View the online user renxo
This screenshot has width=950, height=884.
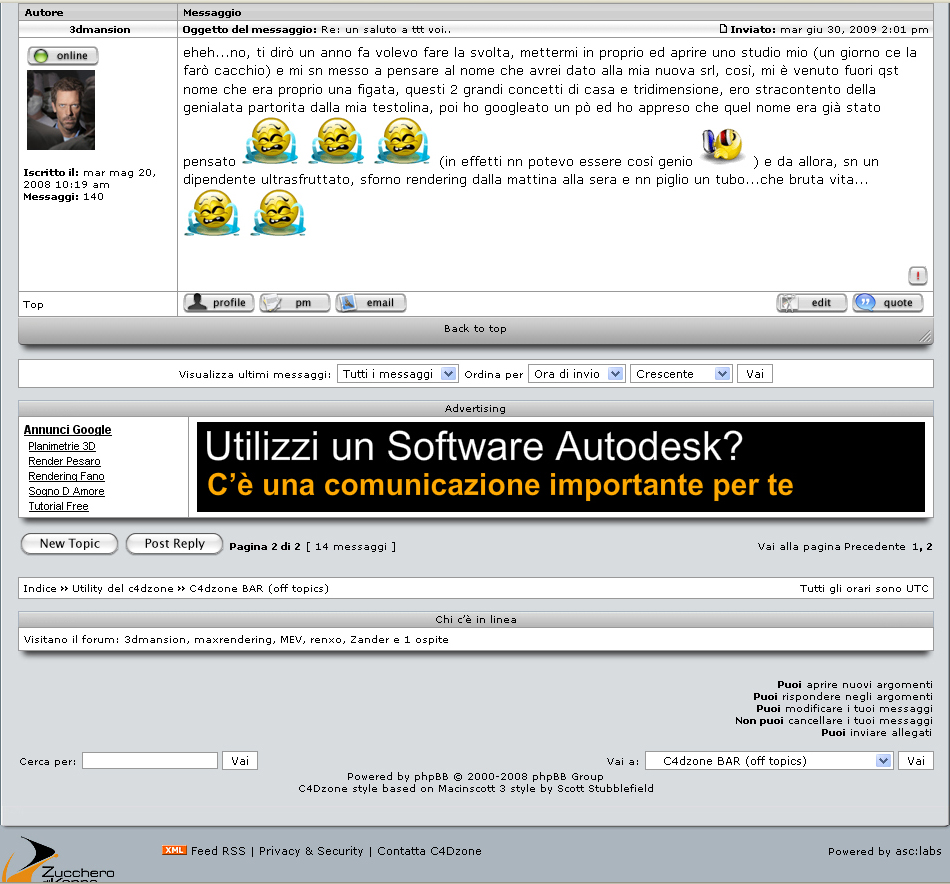pyautogui.click(x=326, y=639)
